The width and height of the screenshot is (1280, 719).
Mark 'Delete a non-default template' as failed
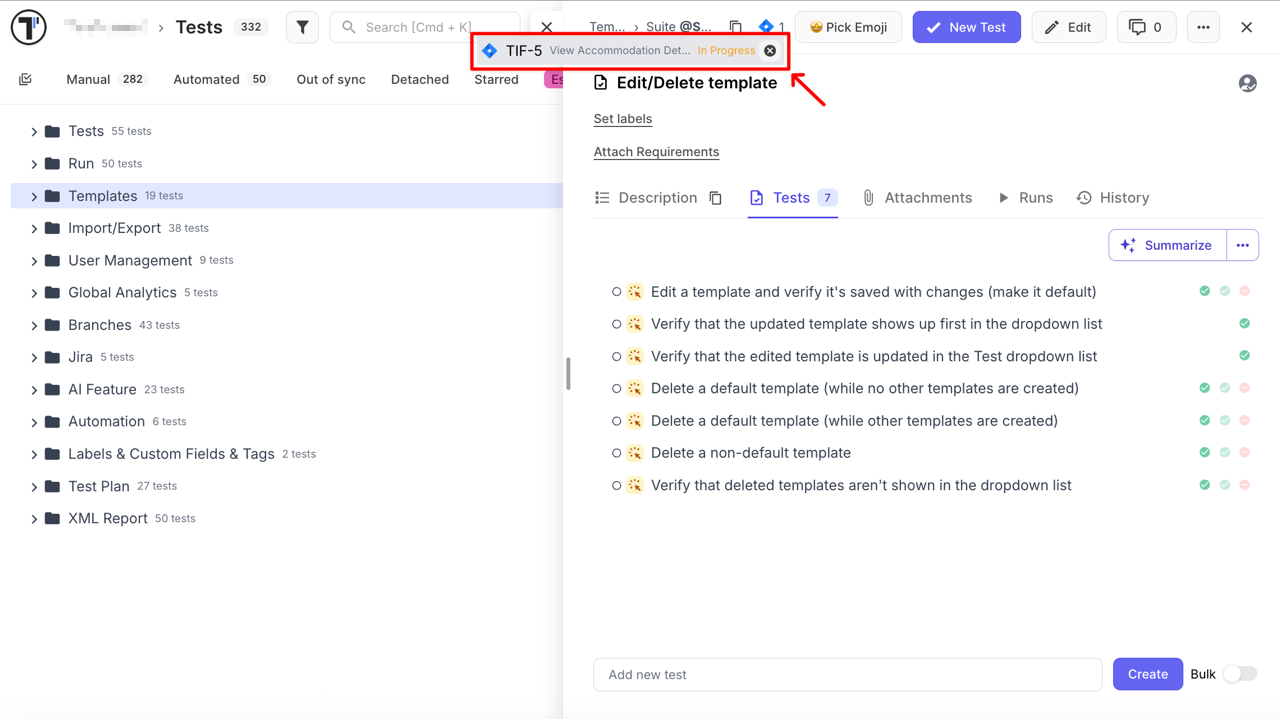click(1244, 452)
